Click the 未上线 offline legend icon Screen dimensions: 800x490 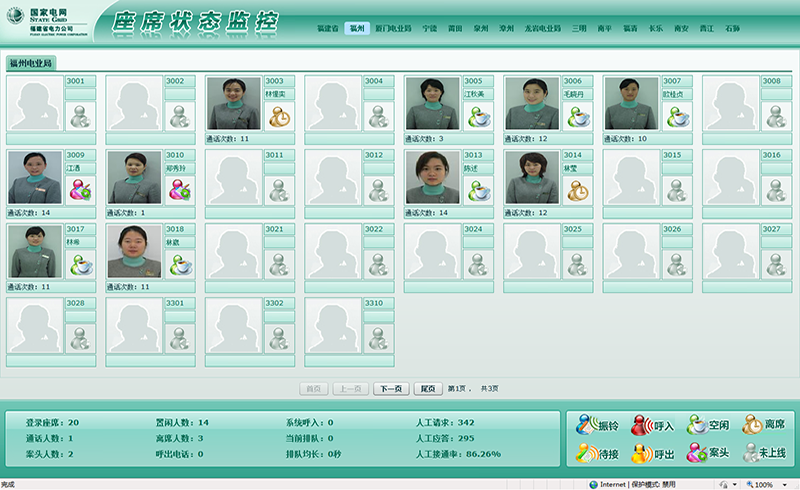751,453
